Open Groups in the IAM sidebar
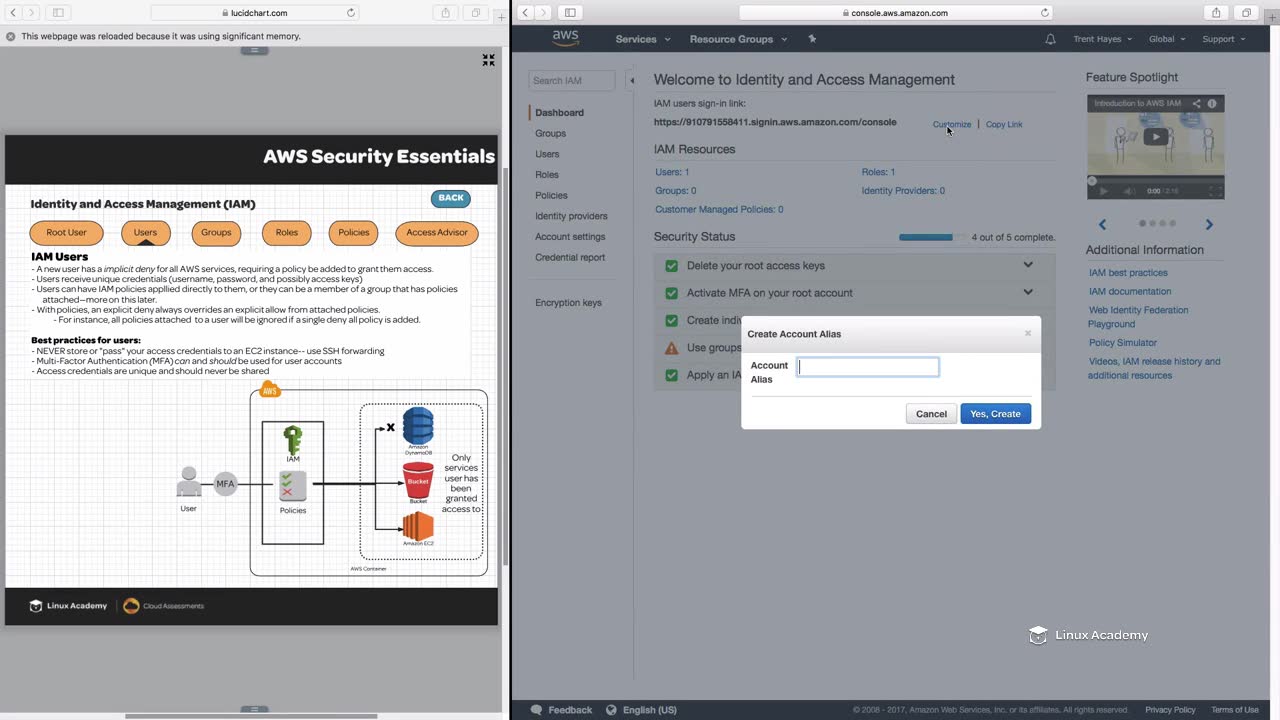The height and width of the screenshot is (720, 1280). pyautogui.click(x=550, y=133)
